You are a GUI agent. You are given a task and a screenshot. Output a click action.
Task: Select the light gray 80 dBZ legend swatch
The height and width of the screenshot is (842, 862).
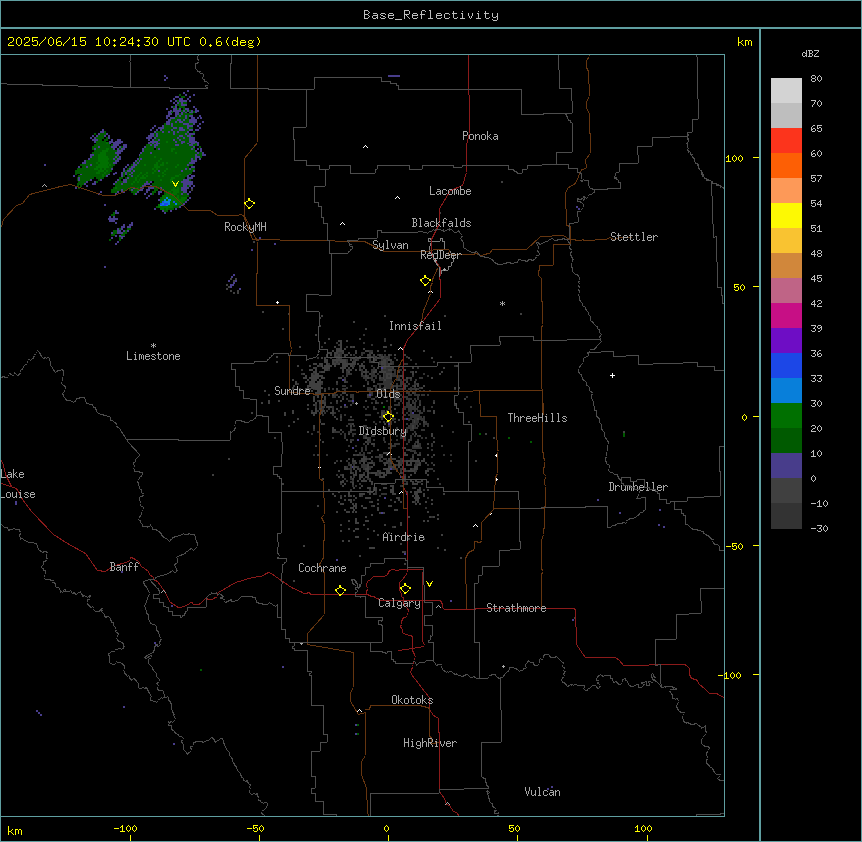[x=786, y=91]
